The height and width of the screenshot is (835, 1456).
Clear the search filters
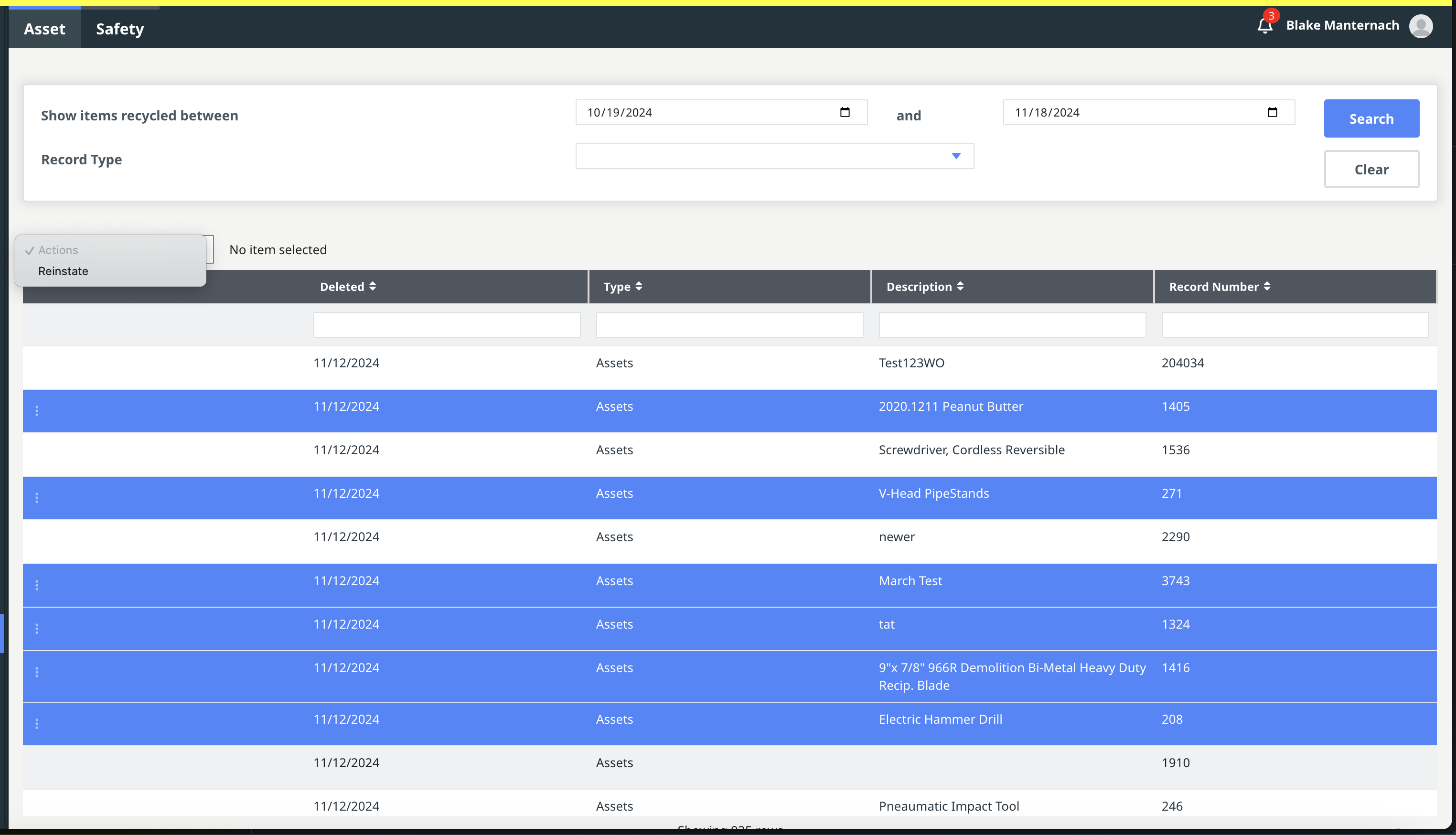[x=1371, y=169]
